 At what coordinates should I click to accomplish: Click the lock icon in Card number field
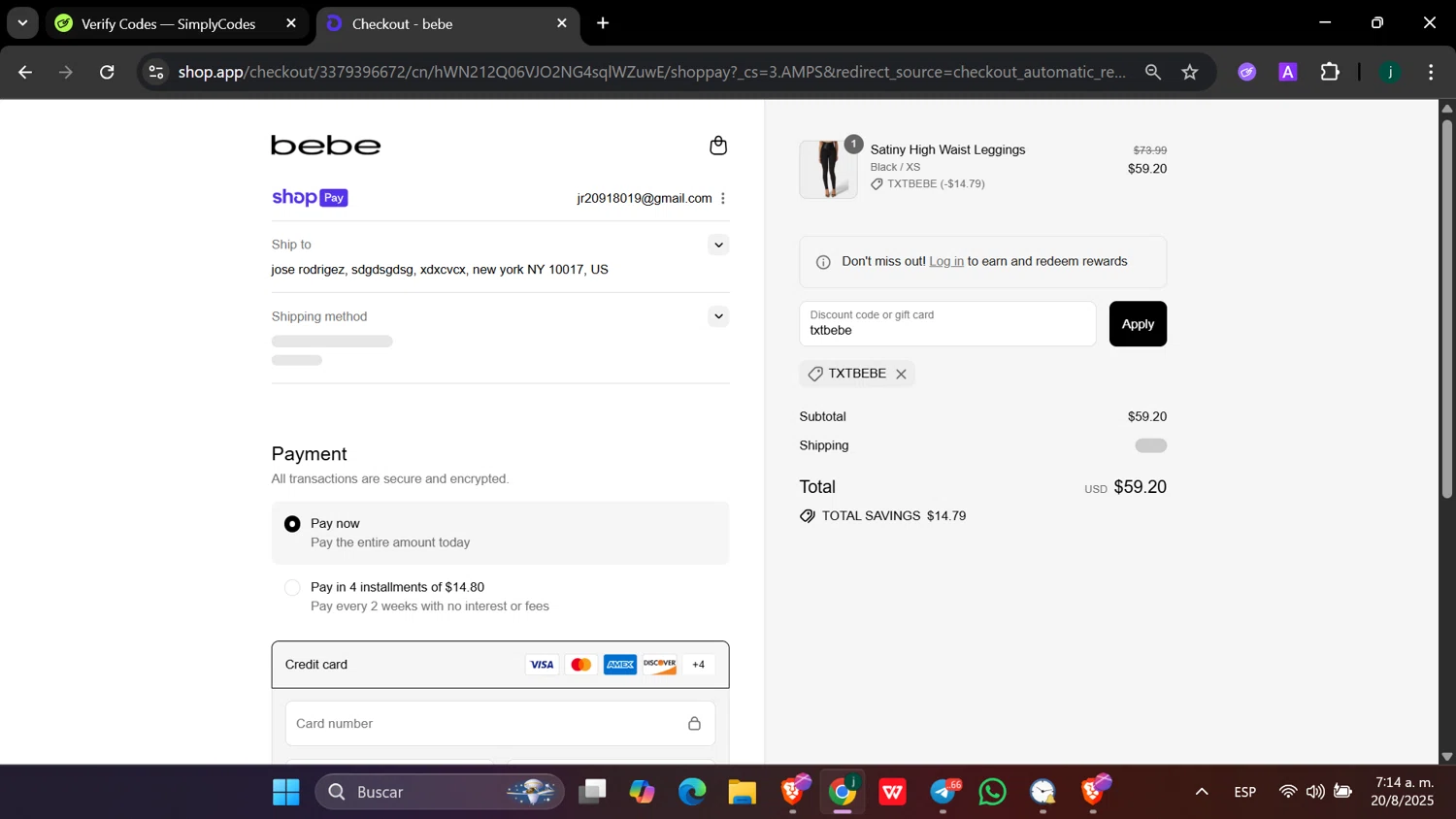pyautogui.click(x=694, y=724)
